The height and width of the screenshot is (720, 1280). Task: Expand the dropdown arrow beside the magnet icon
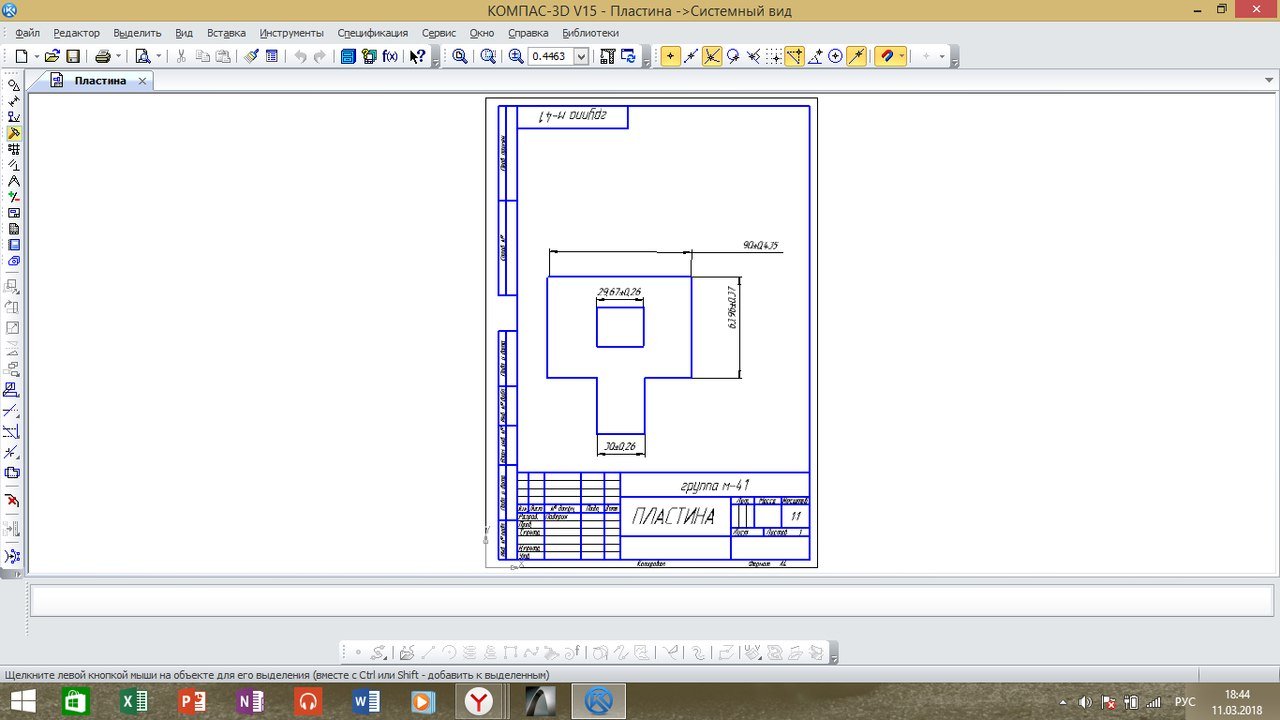(x=901, y=57)
